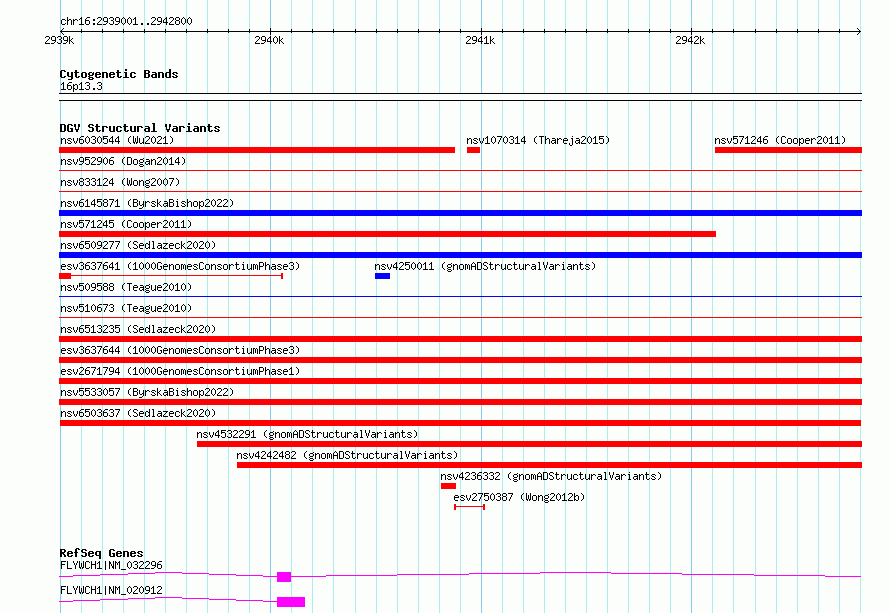This screenshot has width=890, height=613.
Task: Open the nsv1070314 (Thareja2015) label
Action: (x=538, y=140)
